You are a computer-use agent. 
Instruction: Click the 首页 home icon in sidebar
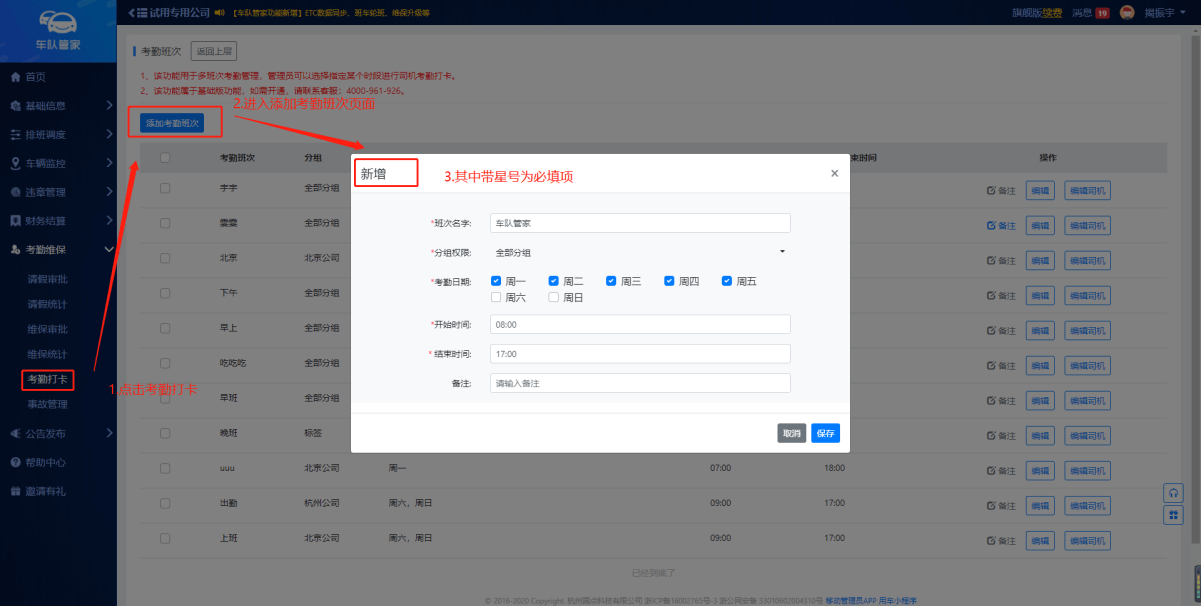[x=15, y=77]
